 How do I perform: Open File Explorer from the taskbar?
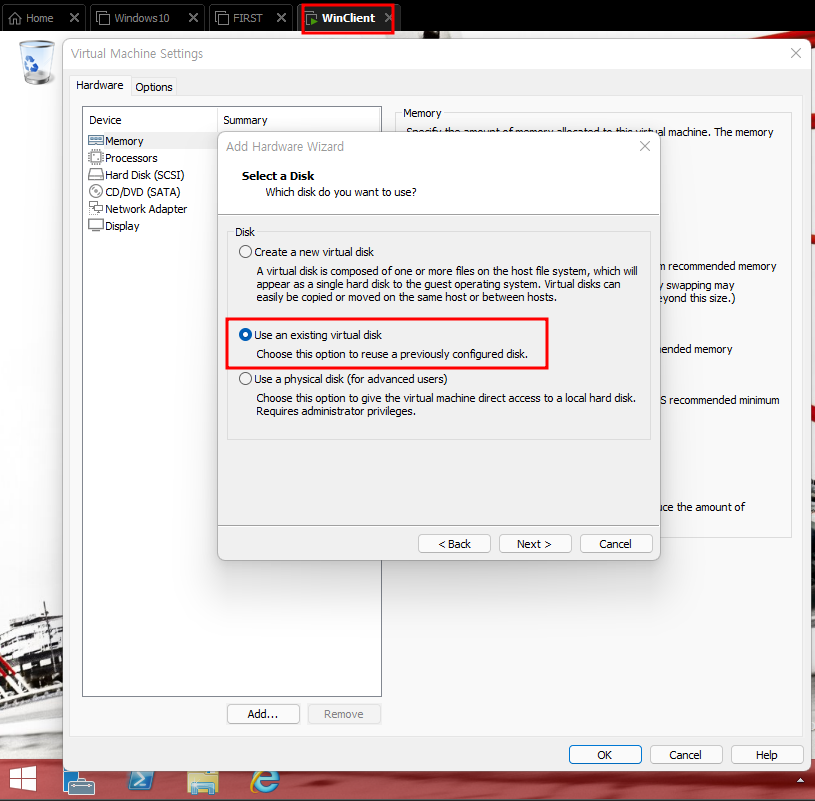[203, 778]
